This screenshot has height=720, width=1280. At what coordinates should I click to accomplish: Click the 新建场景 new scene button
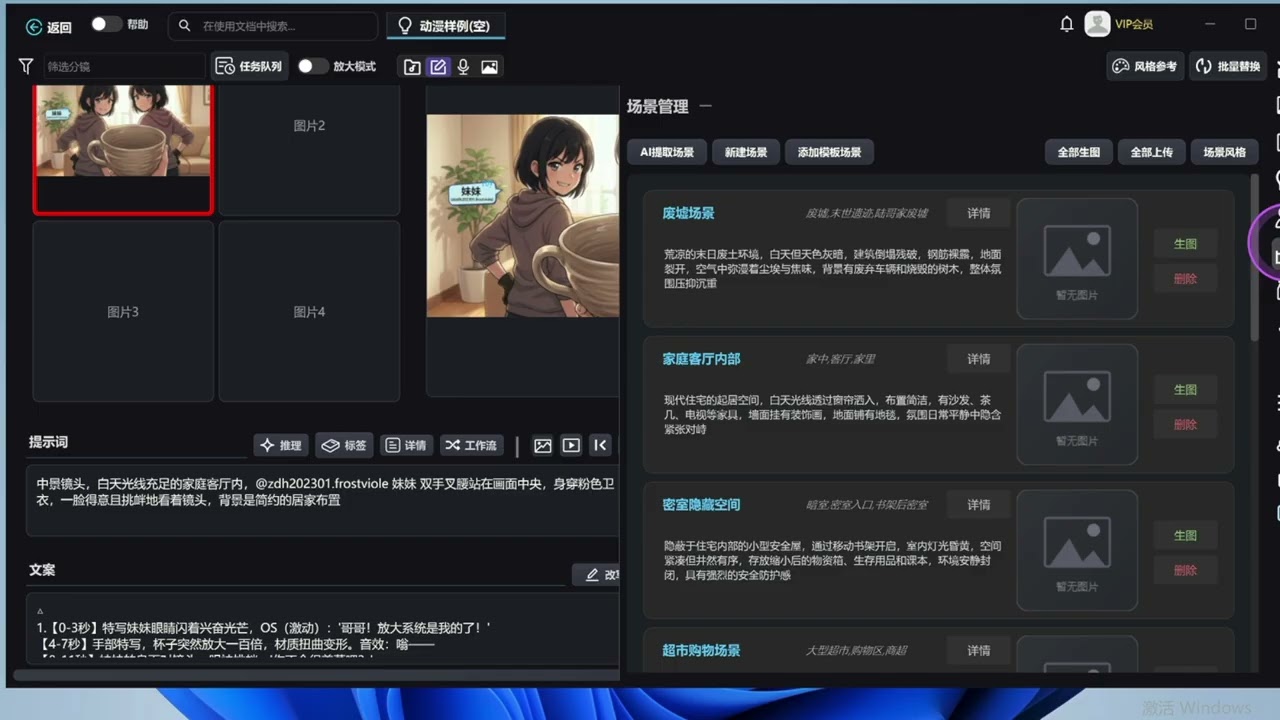(x=746, y=152)
